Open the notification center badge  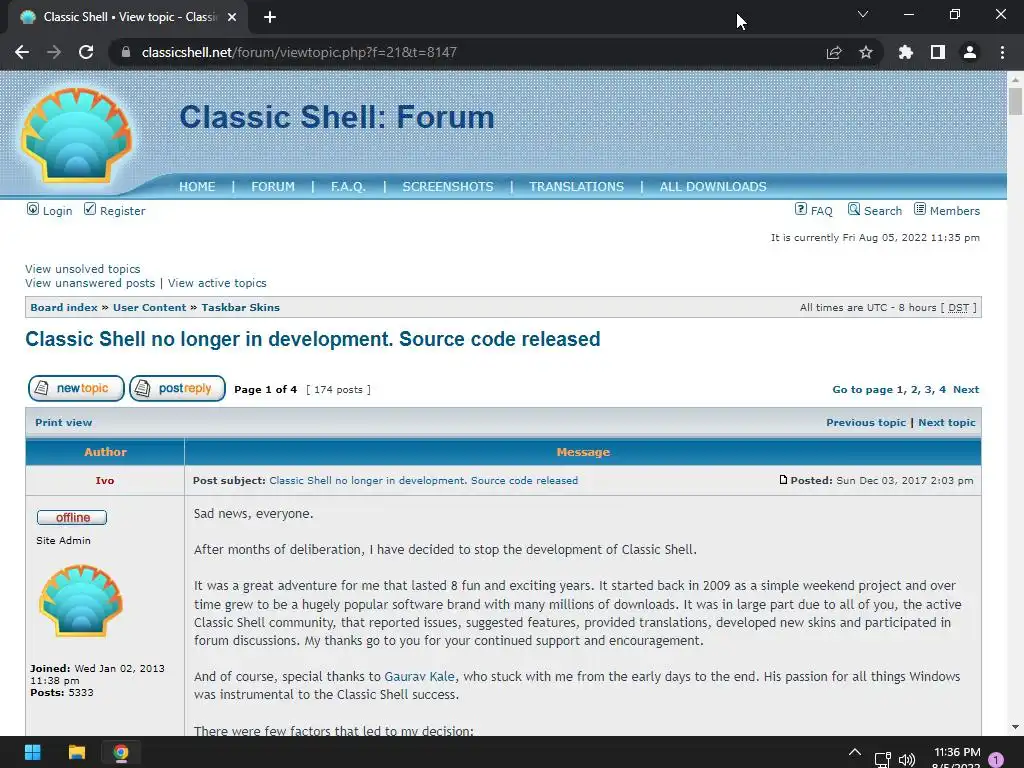click(996, 760)
